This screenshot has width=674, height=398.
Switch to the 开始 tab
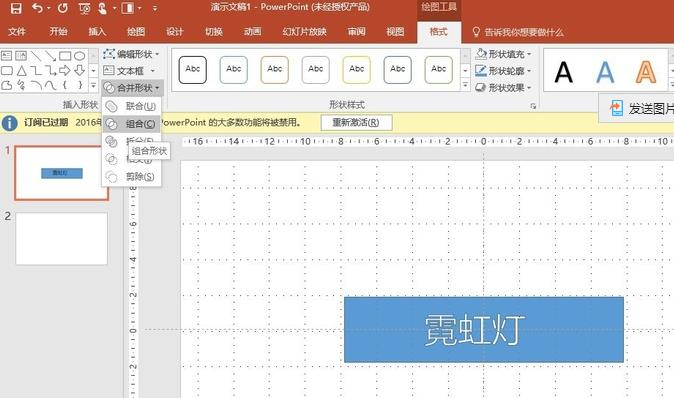(58, 31)
